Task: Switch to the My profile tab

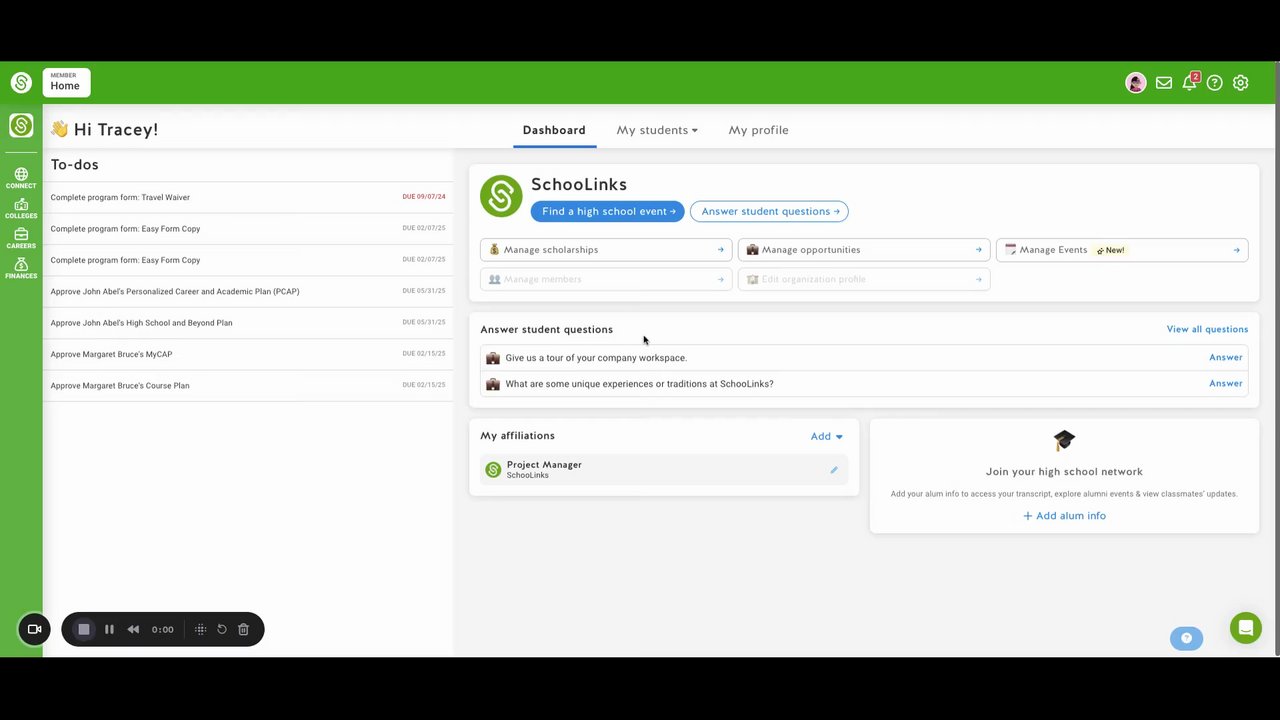Action: point(758,130)
